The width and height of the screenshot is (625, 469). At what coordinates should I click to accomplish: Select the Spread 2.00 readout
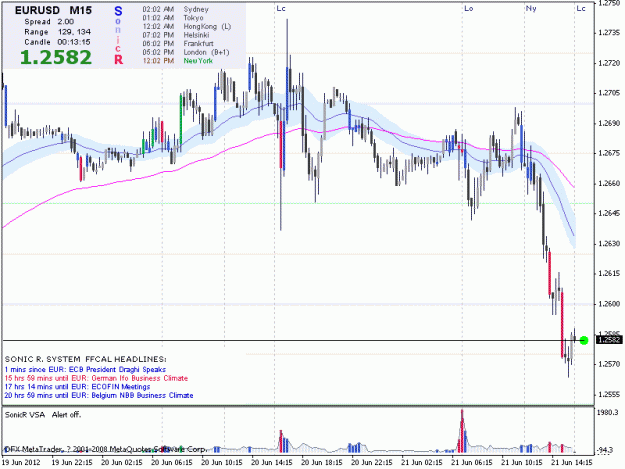(x=49, y=22)
